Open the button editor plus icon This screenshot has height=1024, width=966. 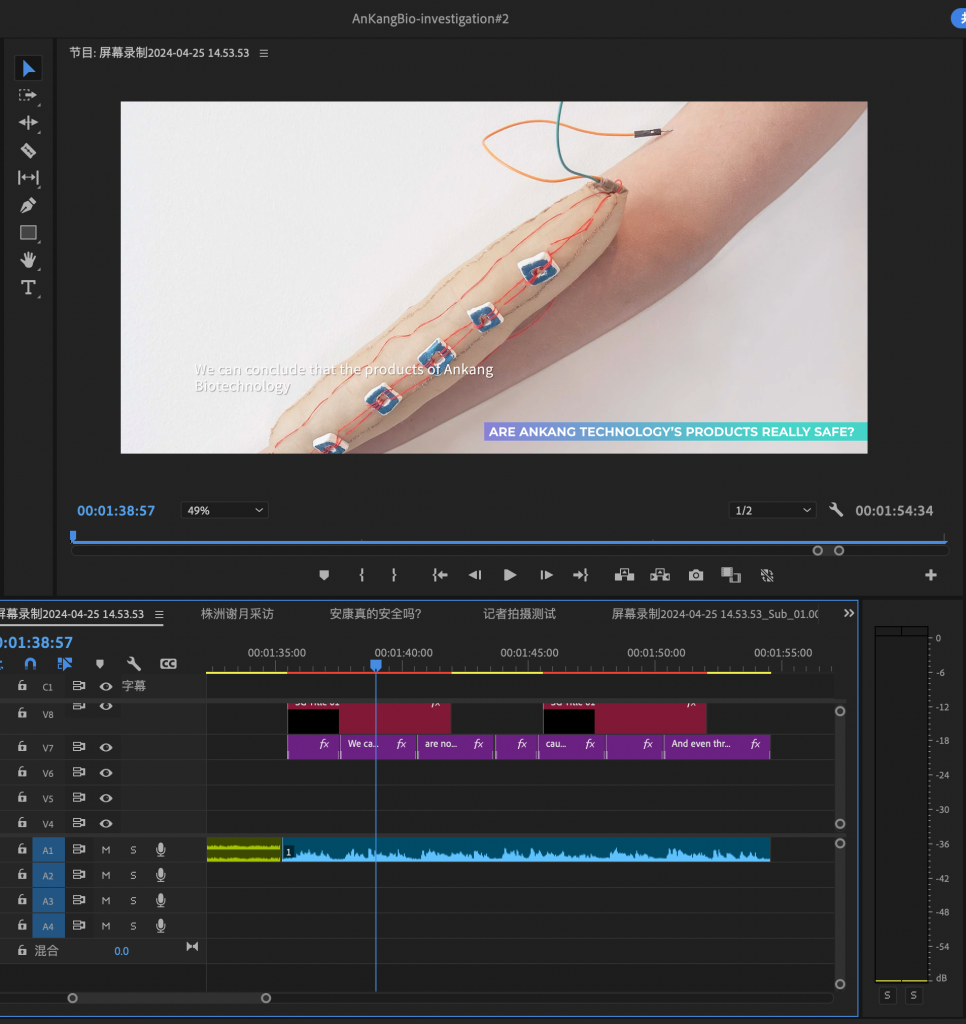click(931, 575)
